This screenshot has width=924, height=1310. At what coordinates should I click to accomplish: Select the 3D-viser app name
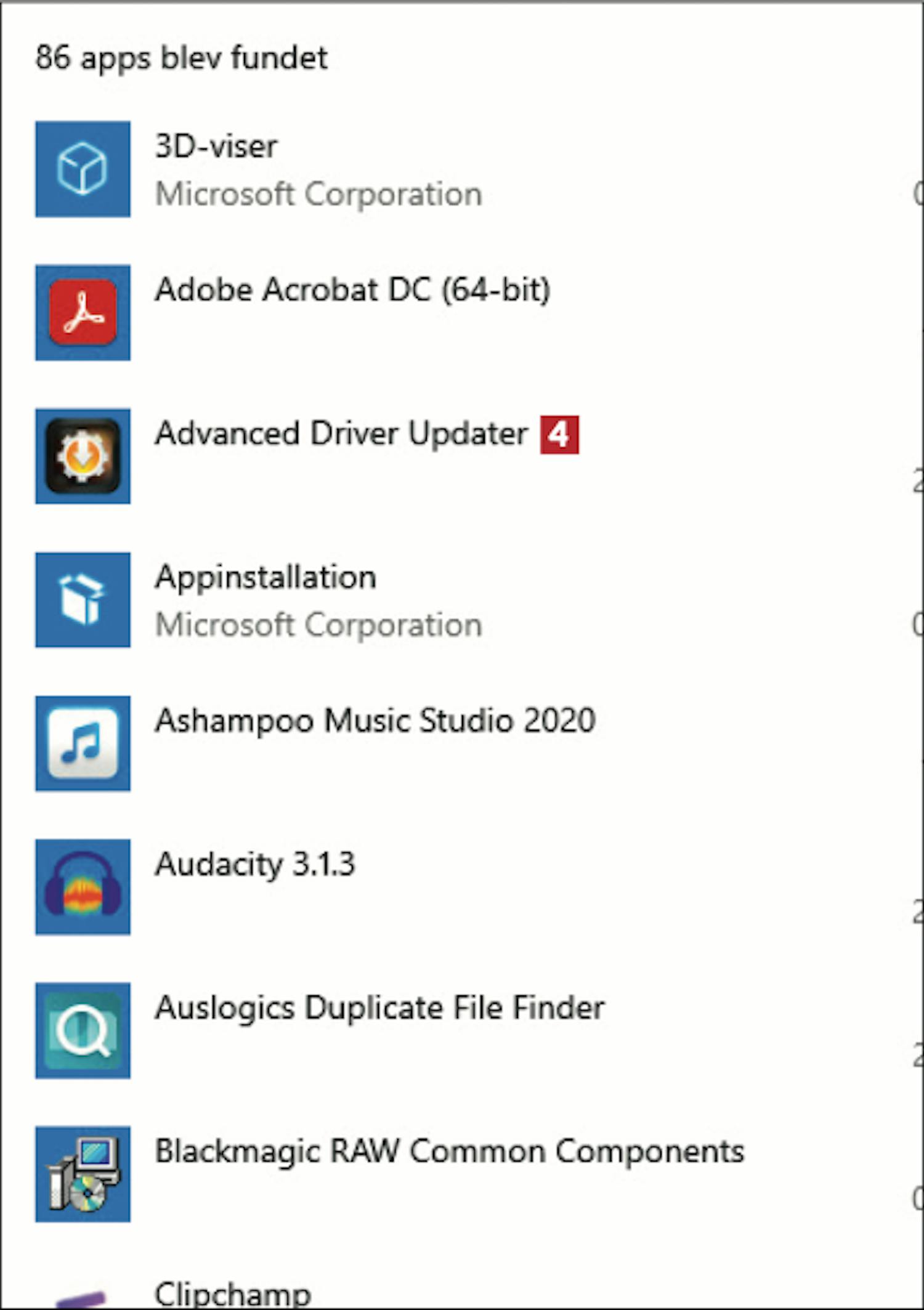(216, 147)
